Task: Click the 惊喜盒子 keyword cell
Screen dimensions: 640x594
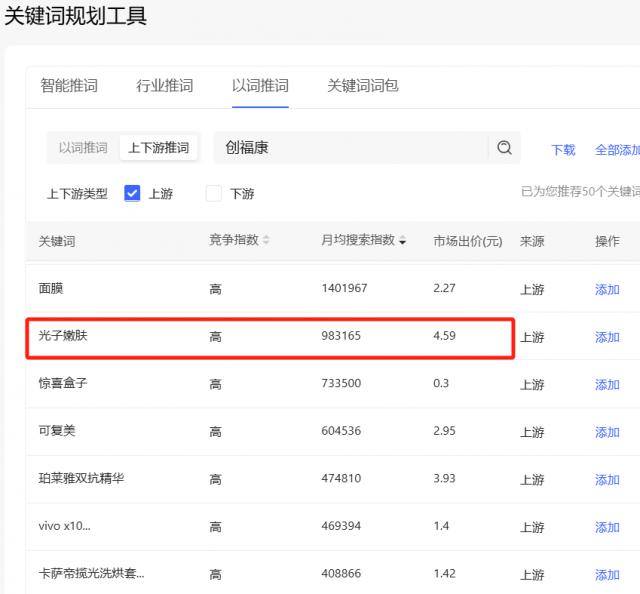Action: click(63, 383)
